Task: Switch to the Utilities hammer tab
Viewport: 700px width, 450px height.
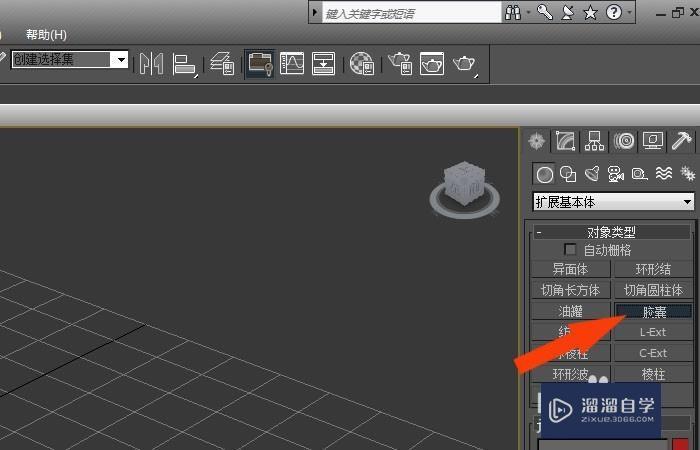Action: pyautogui.click(x=682, y=141)
